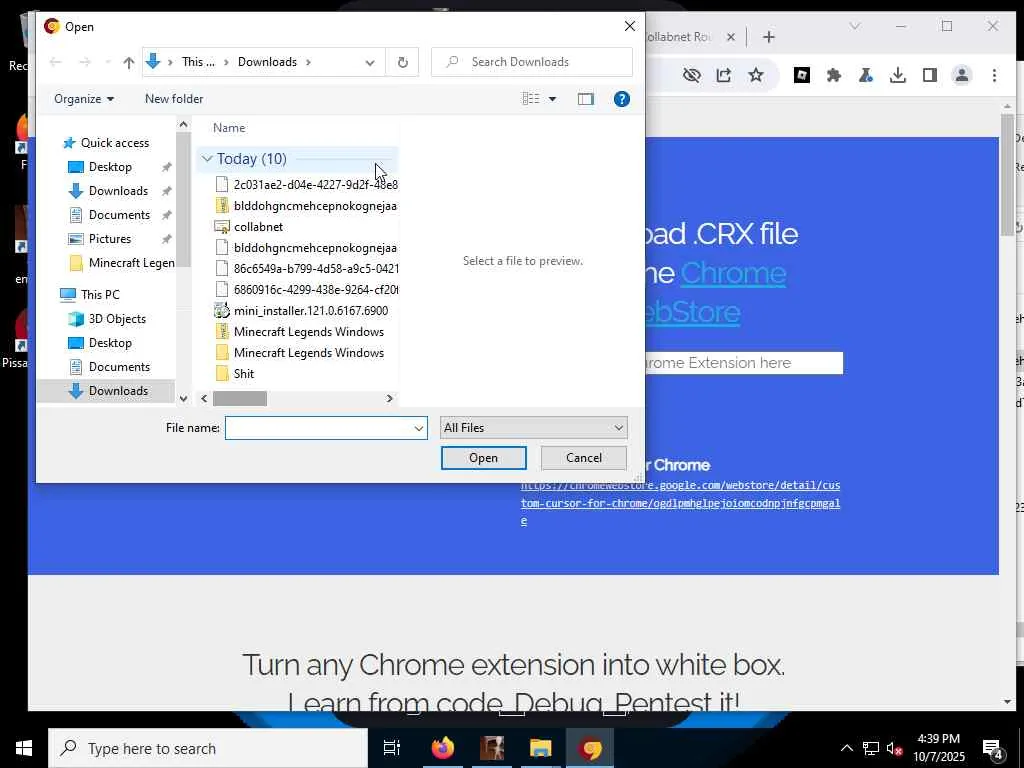The height and width of the screenshot is (768, 1024).
Task: Launch Firefox from the taskbar
Action: (442, 748)
